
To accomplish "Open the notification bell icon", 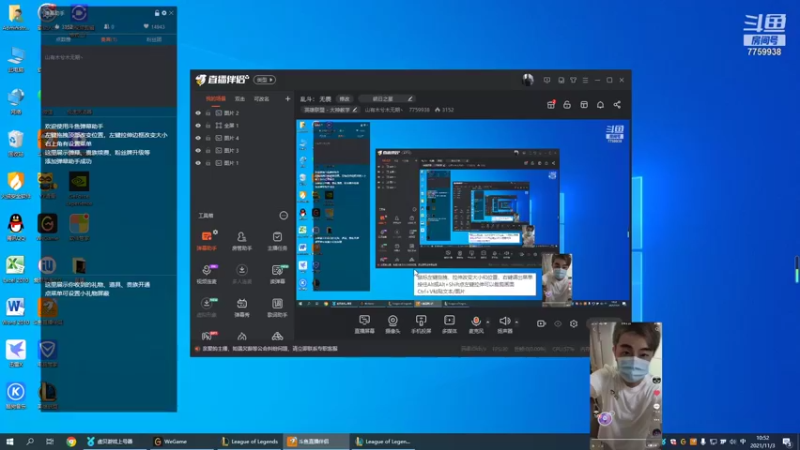I will pyautogui.click(x=601, y=105).
